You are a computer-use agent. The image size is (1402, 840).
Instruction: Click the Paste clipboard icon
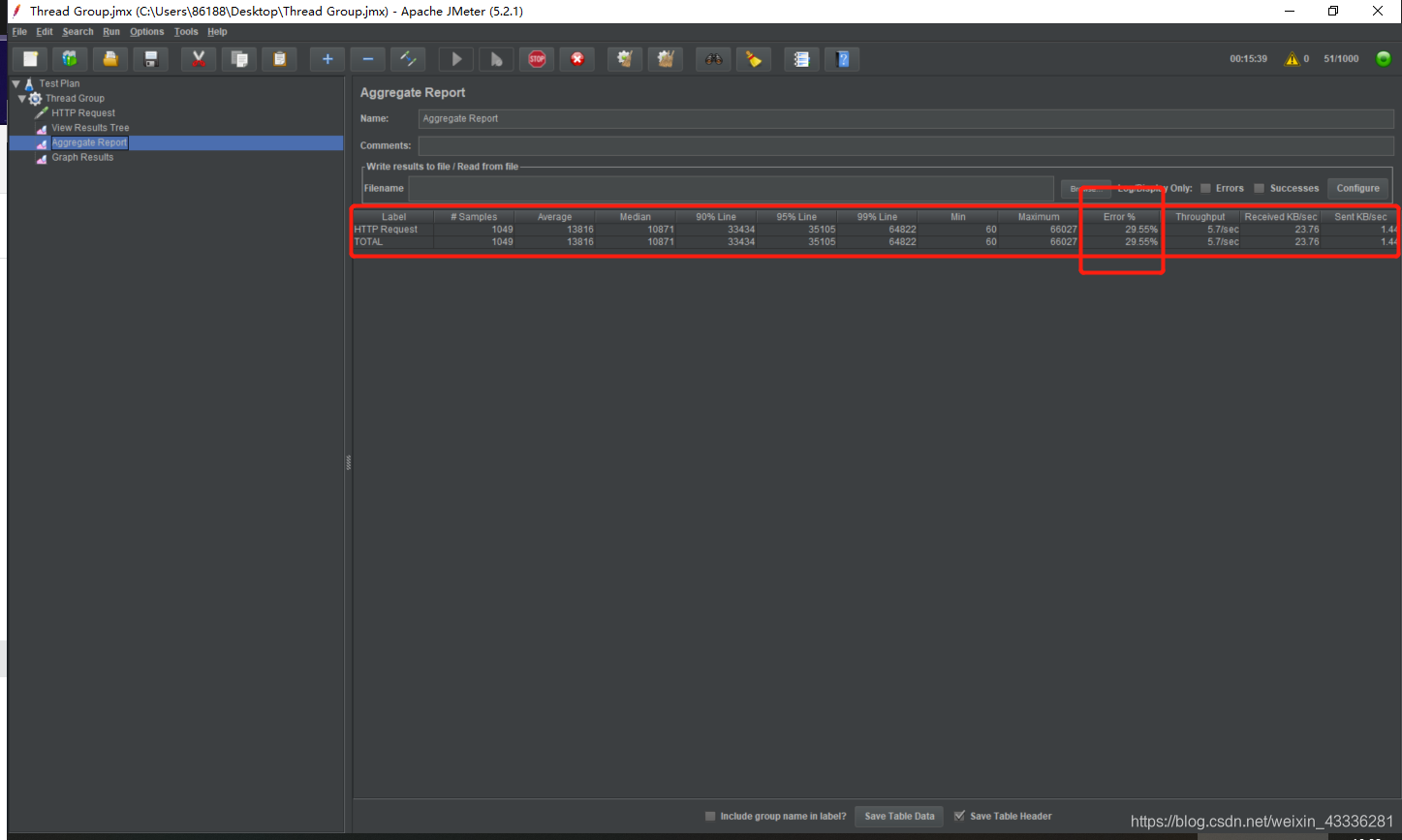point(279,59)
